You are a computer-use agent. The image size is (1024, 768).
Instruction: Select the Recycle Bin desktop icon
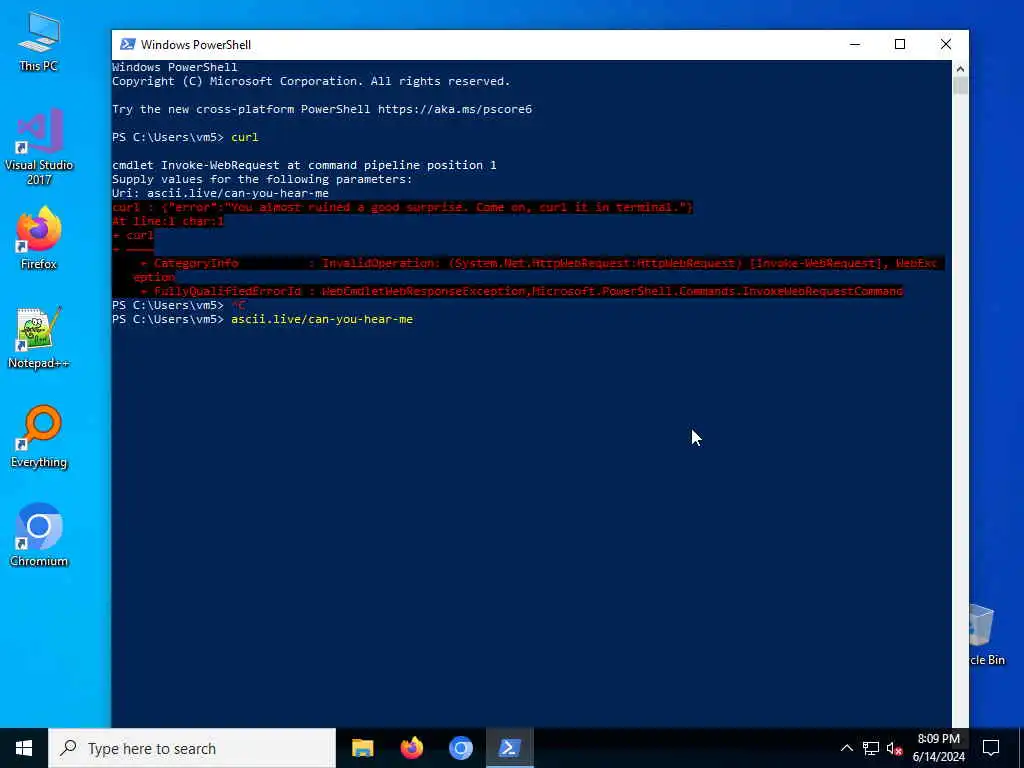(987, 635)
